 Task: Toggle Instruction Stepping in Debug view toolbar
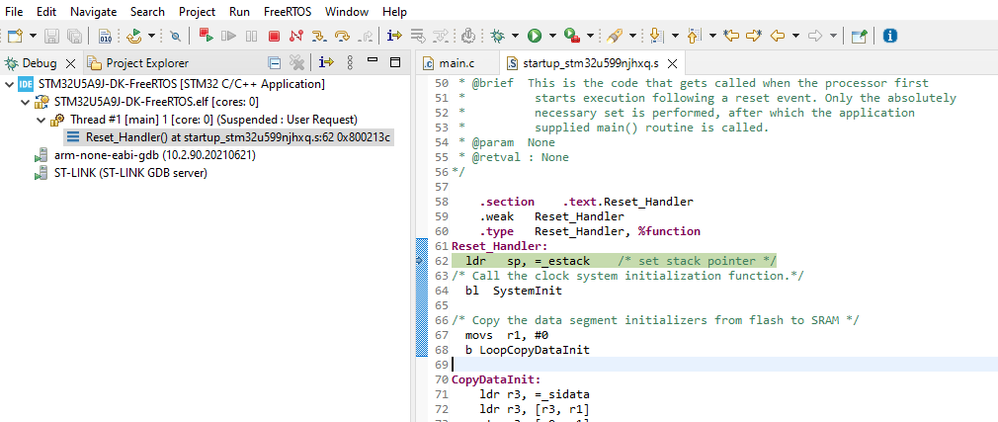(327, 62)
